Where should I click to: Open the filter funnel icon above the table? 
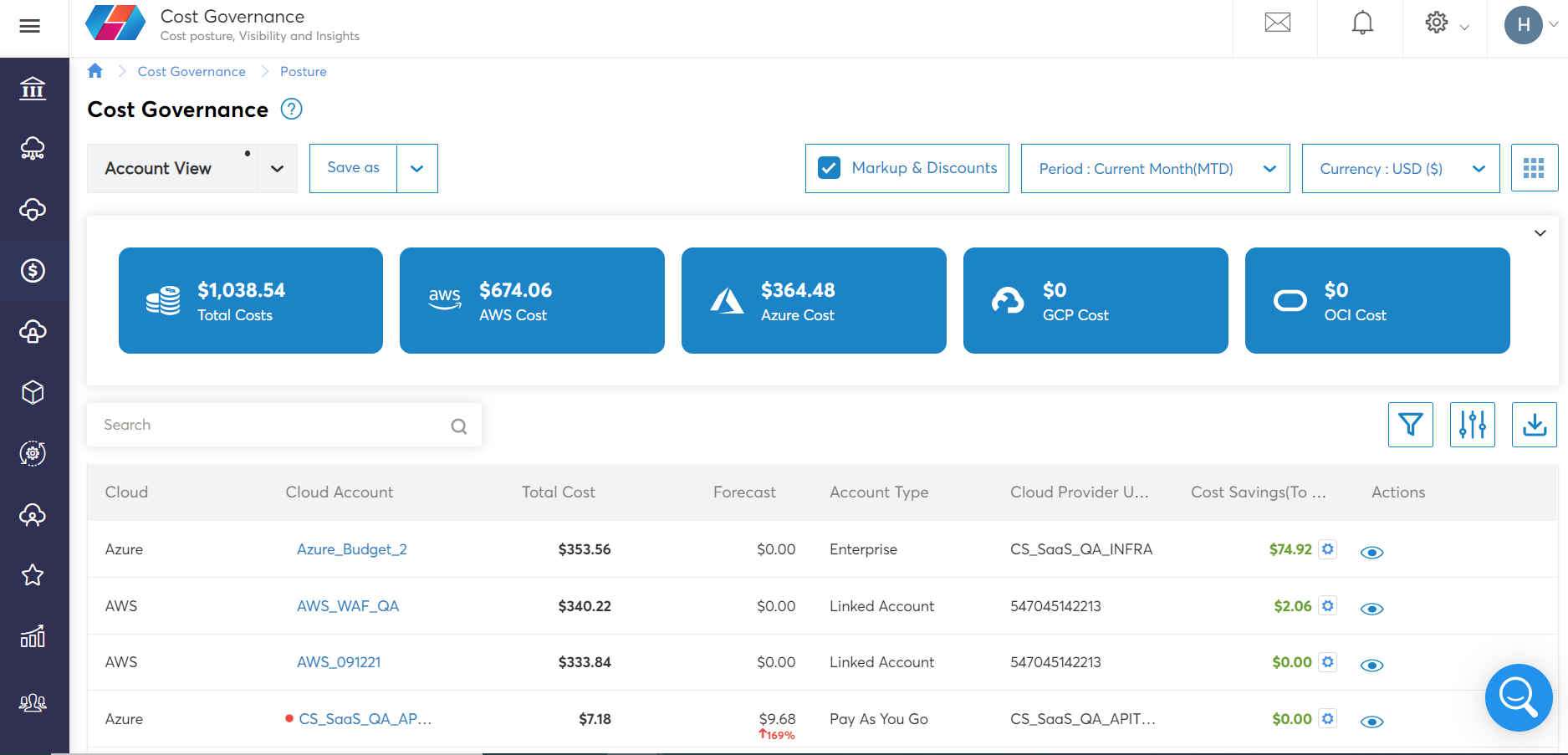click(1410, 425)
